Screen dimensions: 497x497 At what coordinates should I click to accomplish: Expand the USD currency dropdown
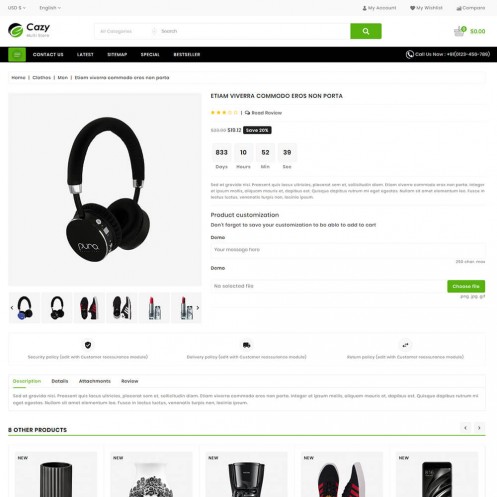[17, 8]
